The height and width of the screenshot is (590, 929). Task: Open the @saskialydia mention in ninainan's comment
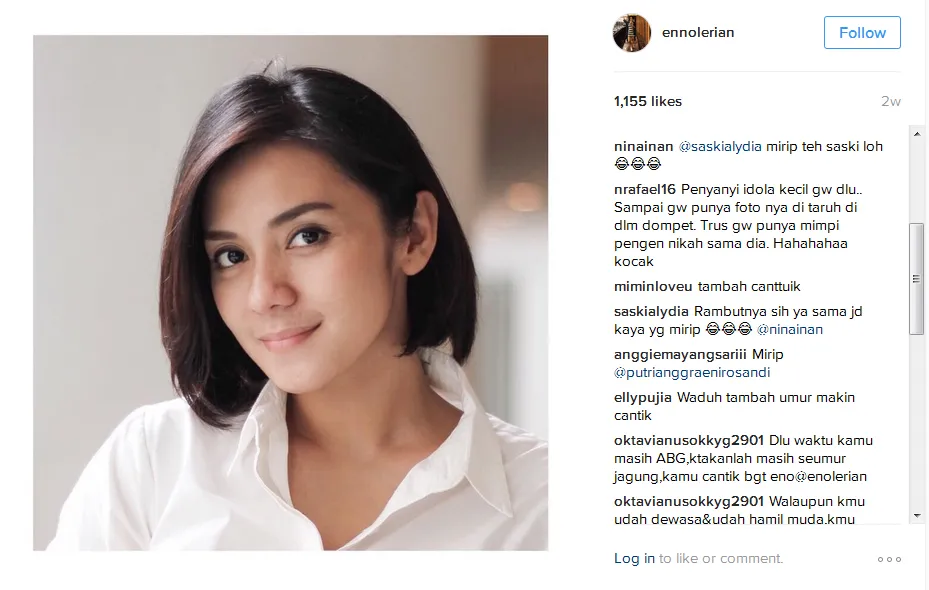click(x=720, y=146)
